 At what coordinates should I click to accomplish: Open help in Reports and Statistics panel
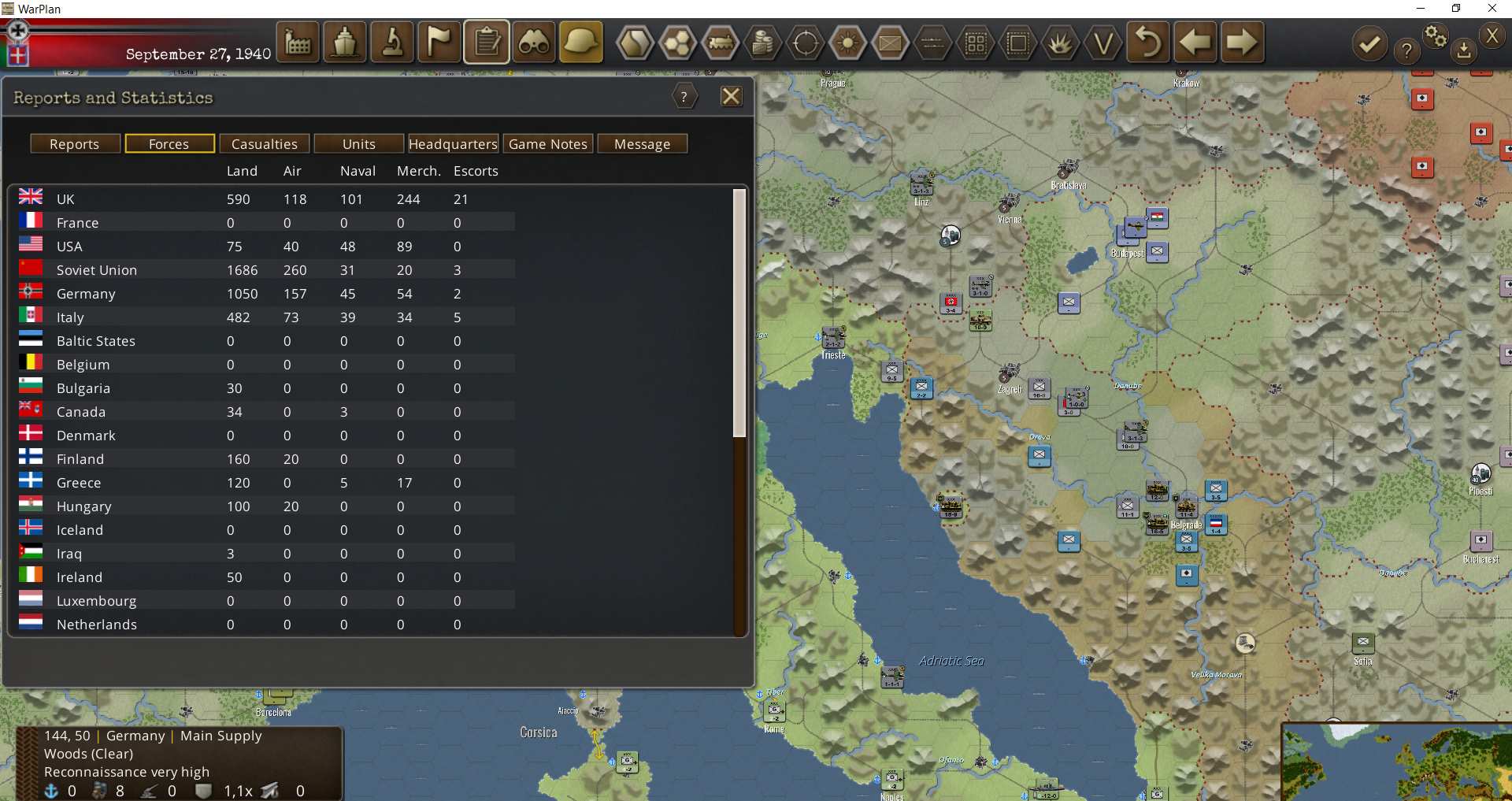click(684, 97)
